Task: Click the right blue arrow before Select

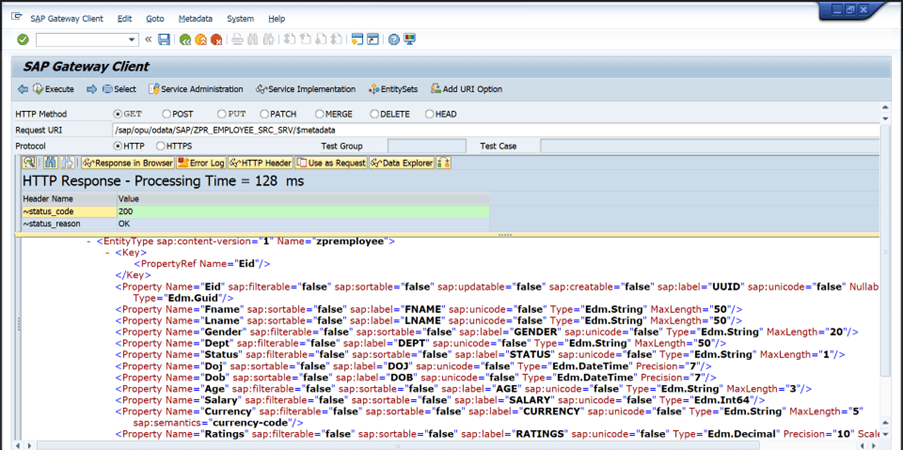Action: click(92, 89)
